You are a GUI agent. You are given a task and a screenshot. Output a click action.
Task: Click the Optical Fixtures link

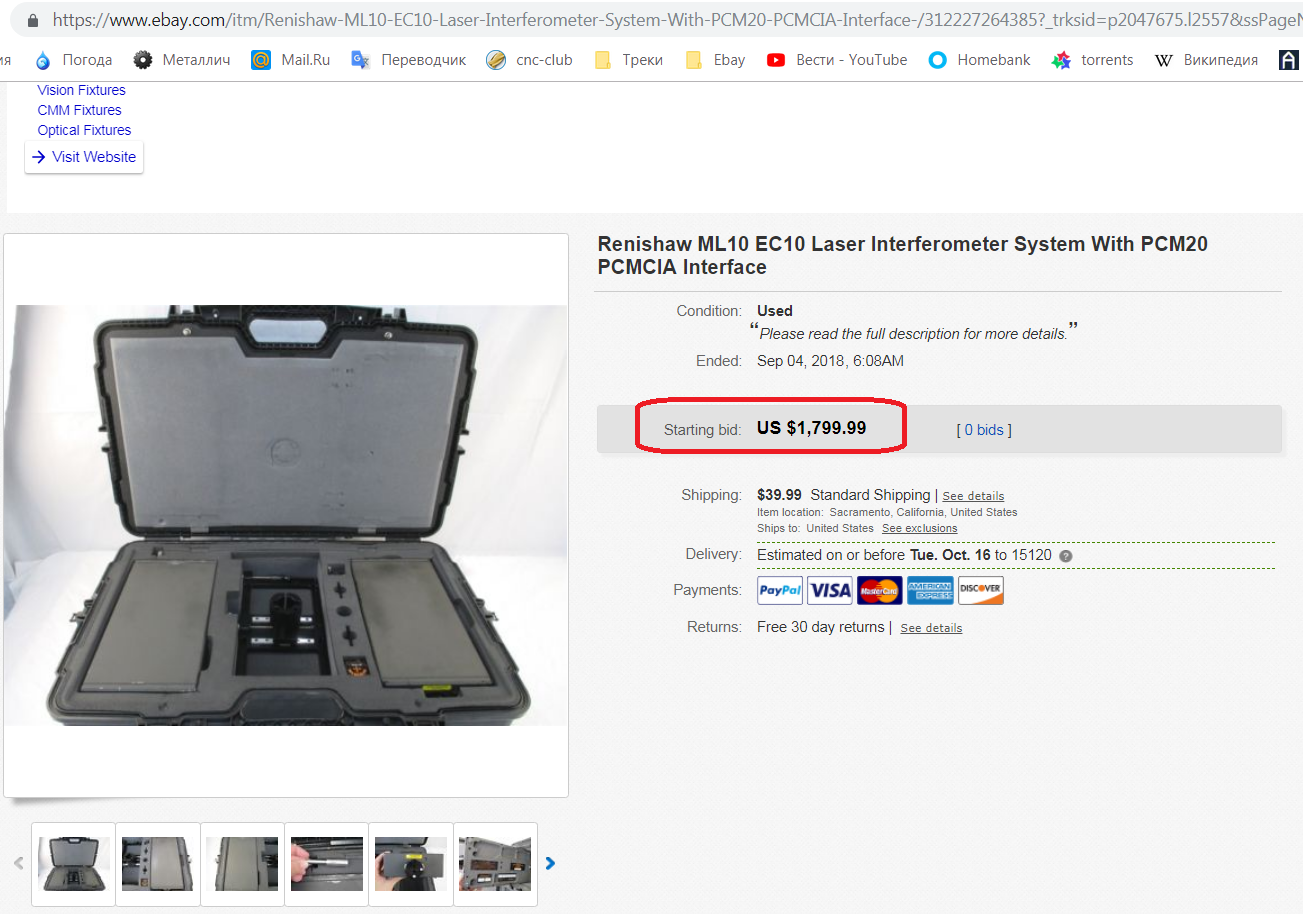point(84,130)
